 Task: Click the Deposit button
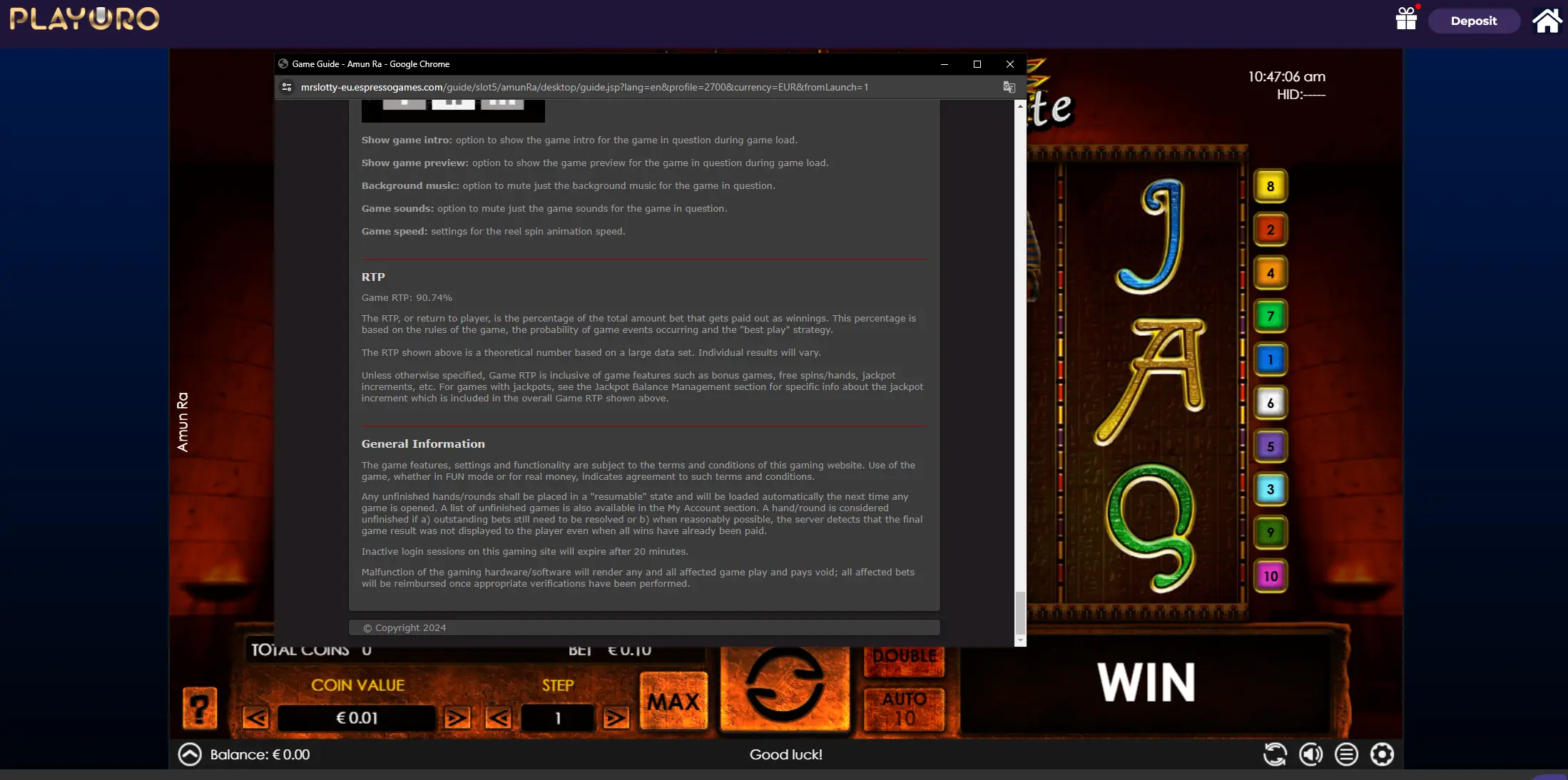pyautogui.click(x=1473, y=21)
